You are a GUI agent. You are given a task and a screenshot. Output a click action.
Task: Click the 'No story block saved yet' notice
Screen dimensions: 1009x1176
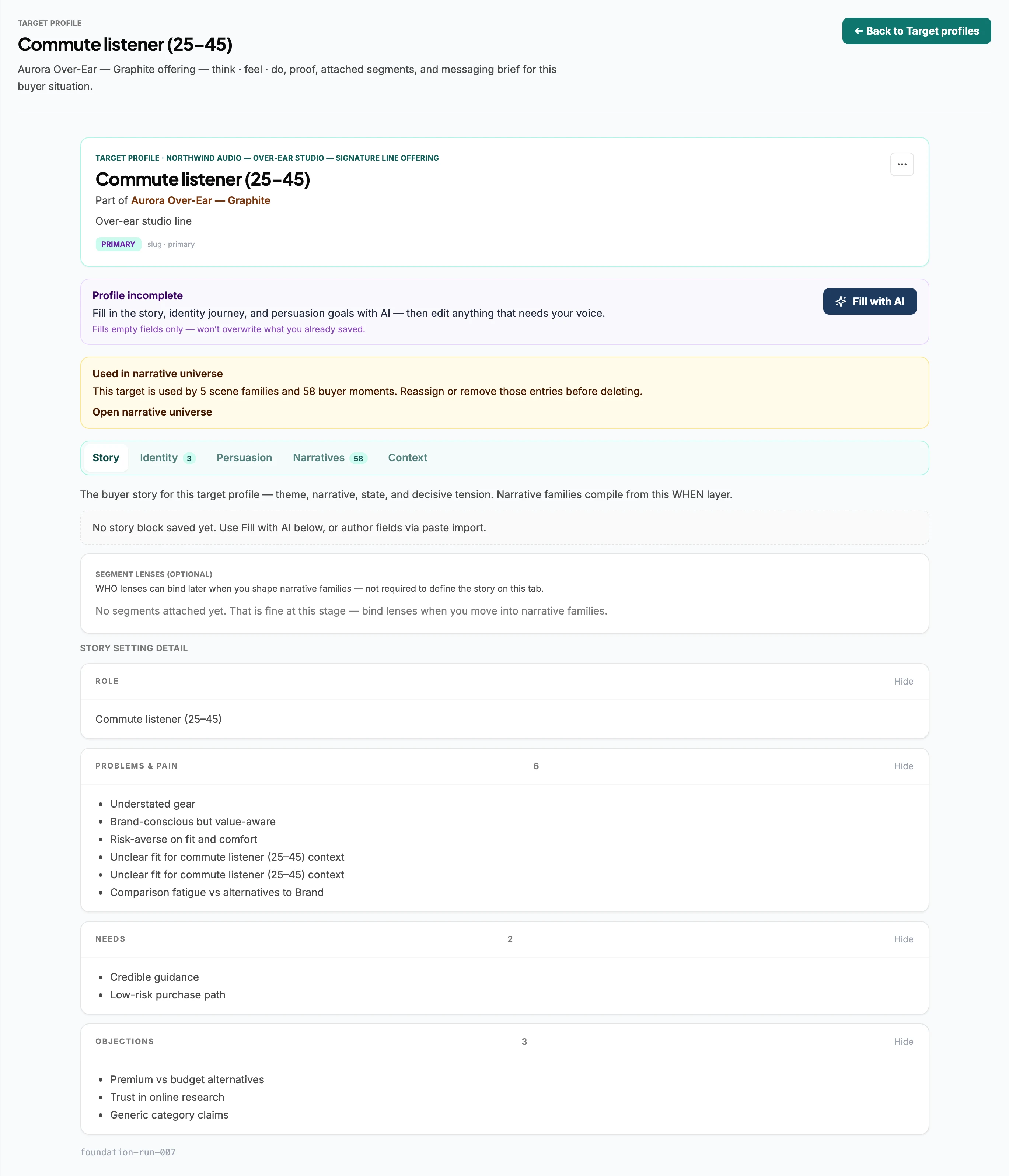504,528
